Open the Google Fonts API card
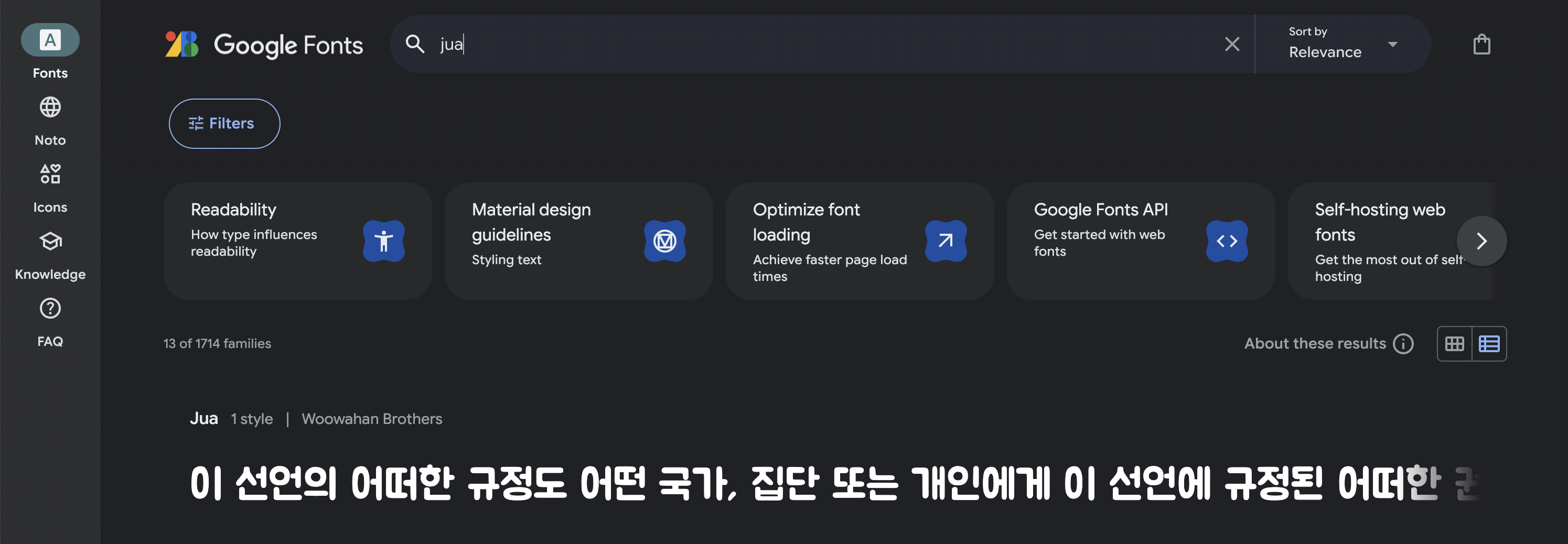The height and width of the screenshot is (544, 1568). point(1141,241)
